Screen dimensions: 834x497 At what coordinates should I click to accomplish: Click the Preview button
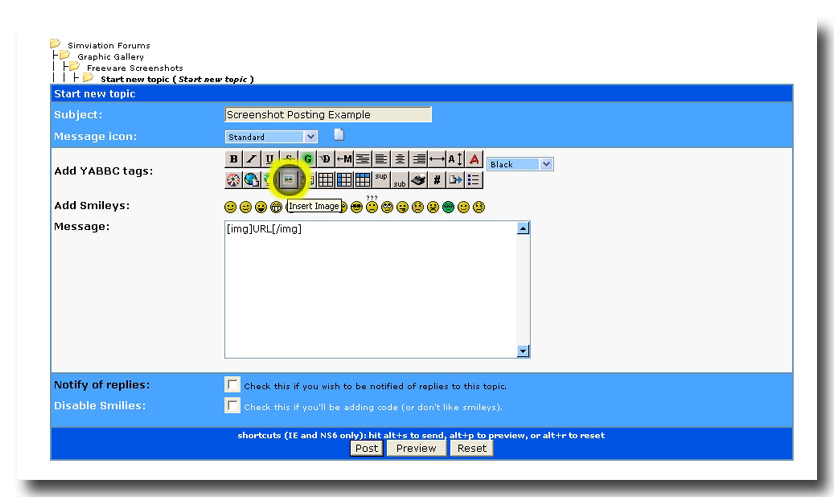416,449
